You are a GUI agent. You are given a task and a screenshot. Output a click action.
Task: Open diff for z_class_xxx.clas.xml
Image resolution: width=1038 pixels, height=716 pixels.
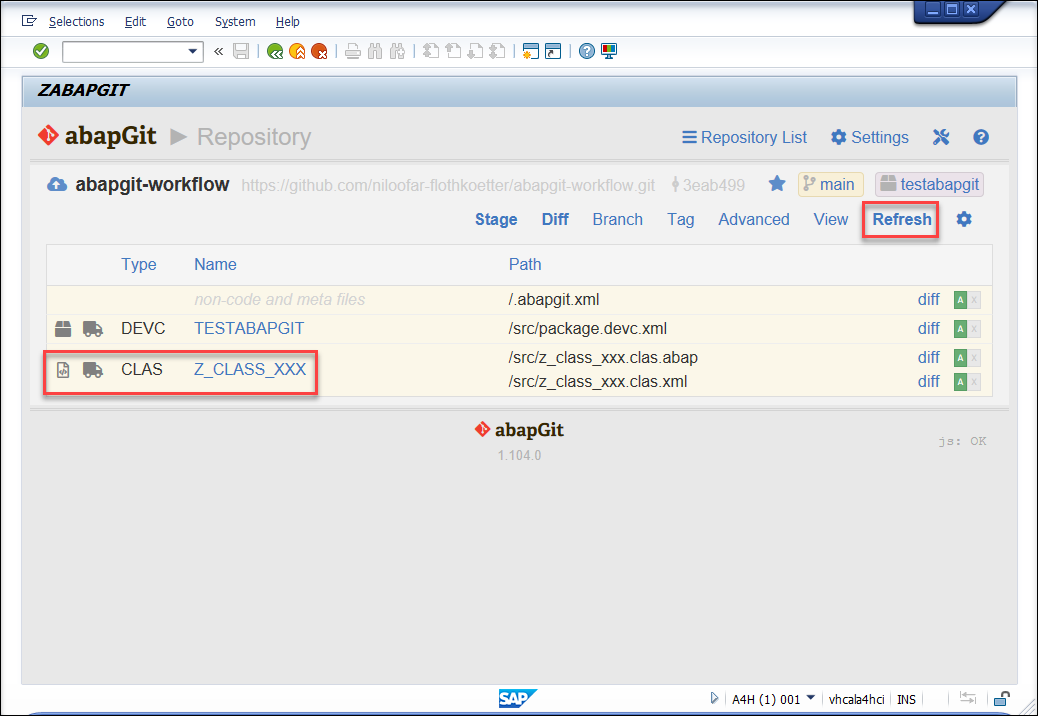pos(928,381)
